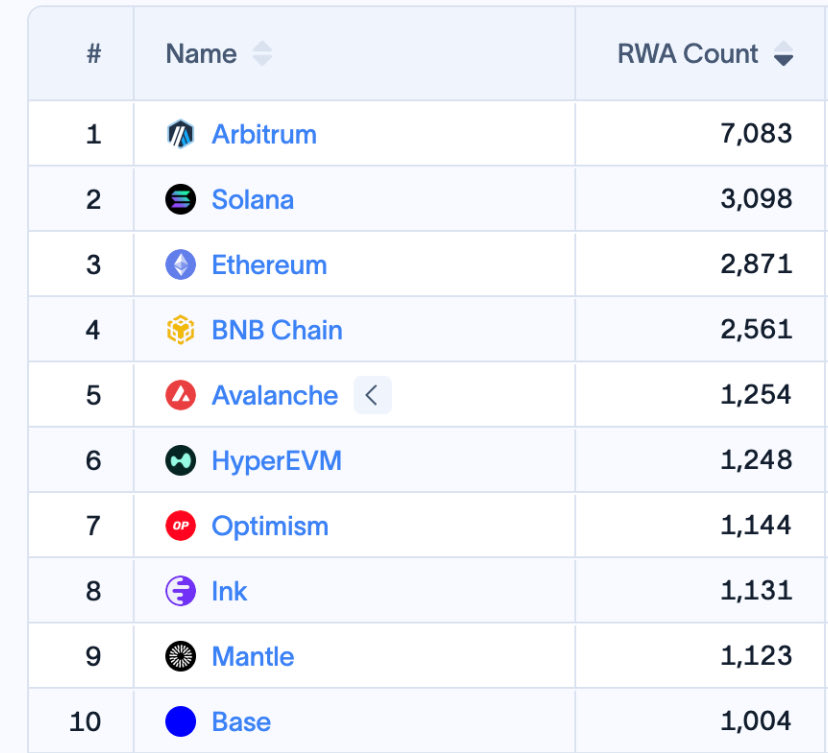
Task: Select BNB Chain's RWA count 2,561
Action: pyautogui.click(x=756, y=330)
